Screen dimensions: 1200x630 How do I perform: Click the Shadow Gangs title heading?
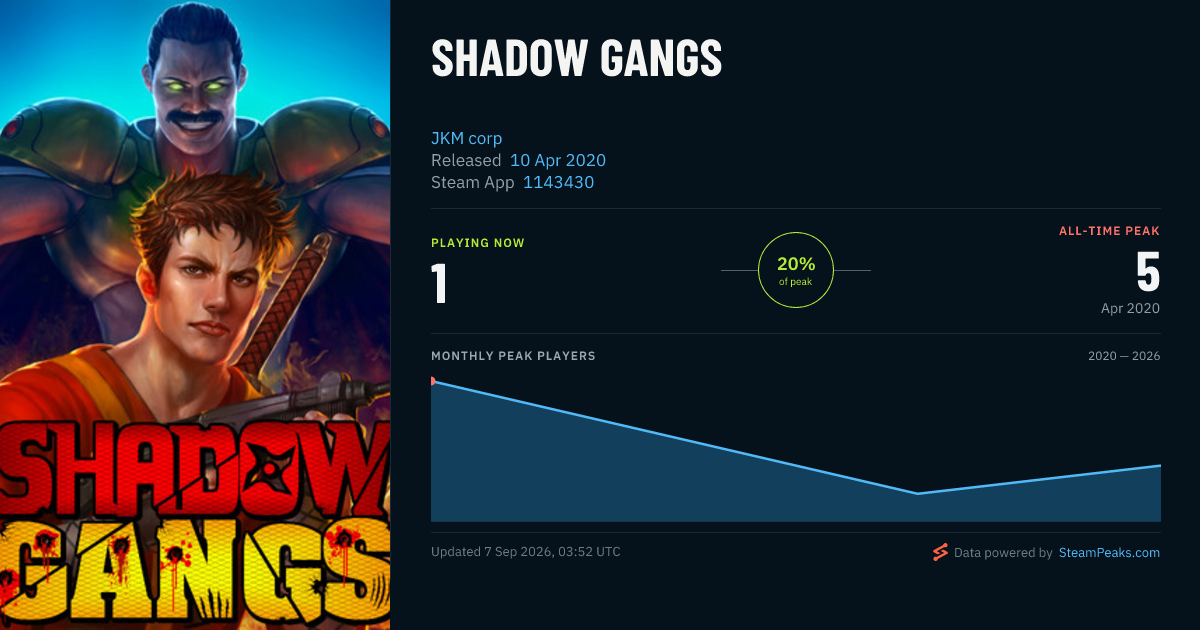click(577, 59)
